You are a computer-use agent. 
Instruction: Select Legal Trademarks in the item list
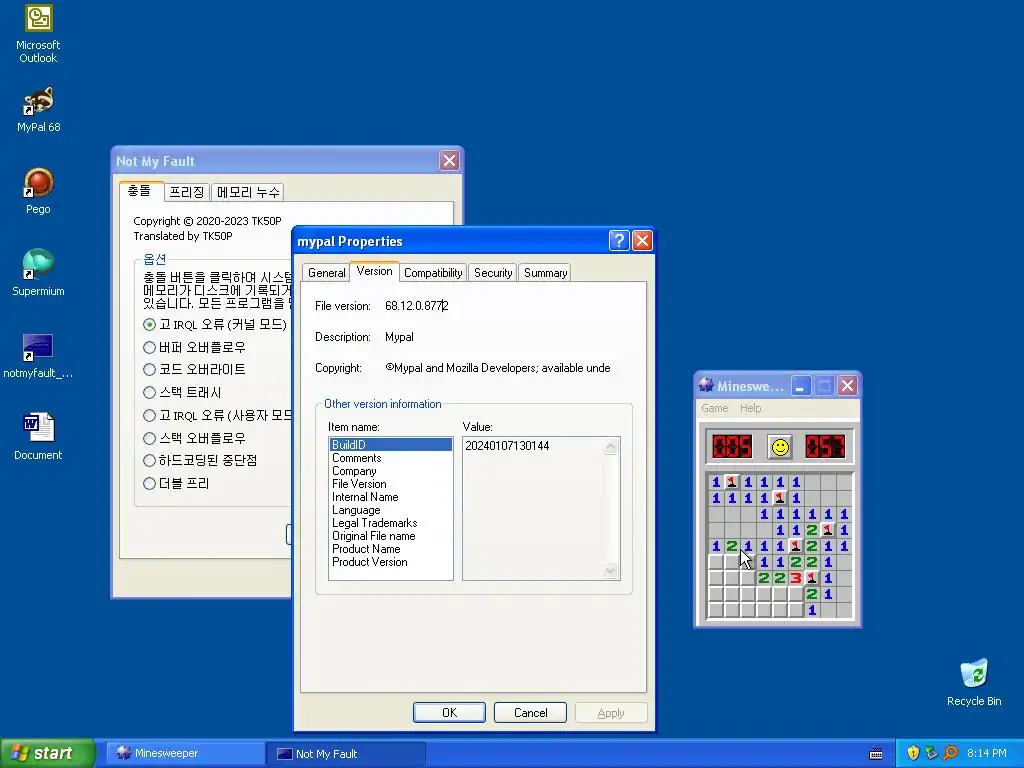point(391,523)
